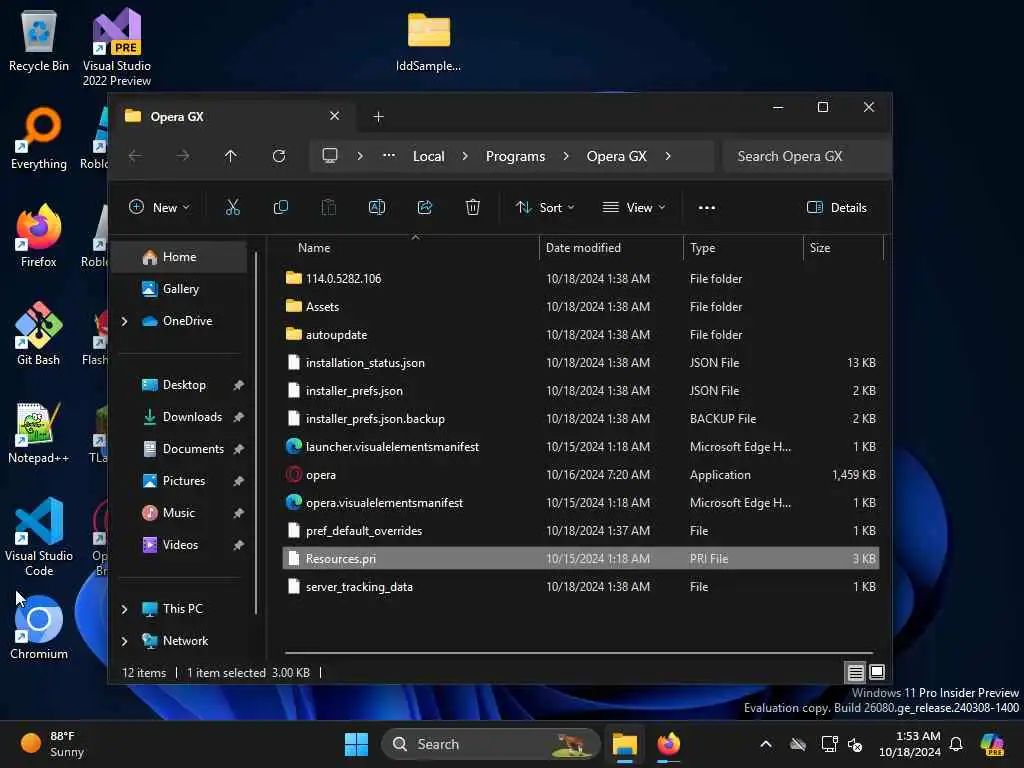Unpin Documents from Quick access
Screen dimensions: 1024x768
[x=238, y=449]
